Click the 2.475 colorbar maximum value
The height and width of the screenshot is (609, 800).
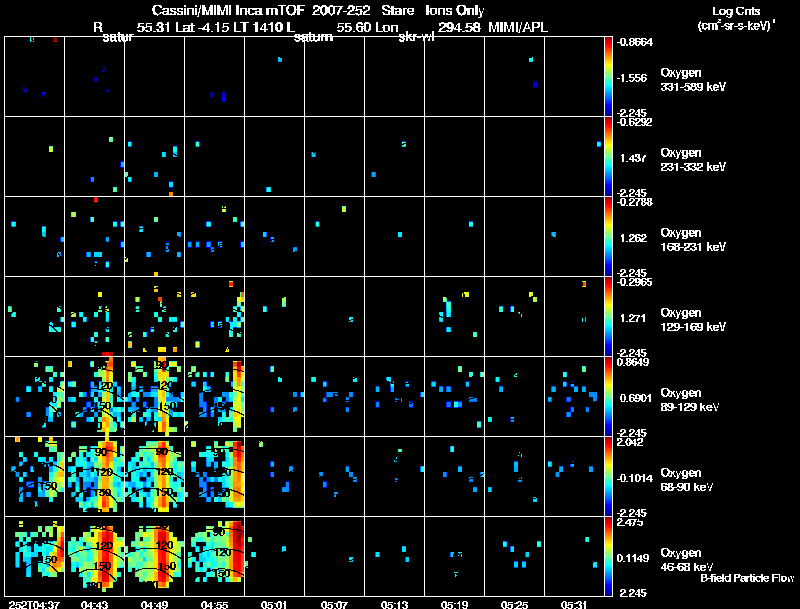point(630,522)
